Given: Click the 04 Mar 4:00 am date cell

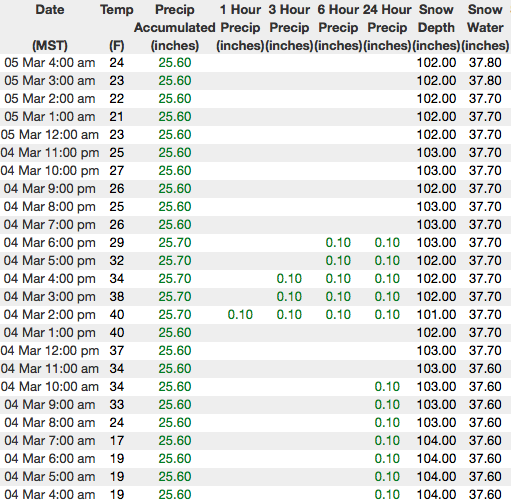Looking at the screenshot, I should [50, 495].
